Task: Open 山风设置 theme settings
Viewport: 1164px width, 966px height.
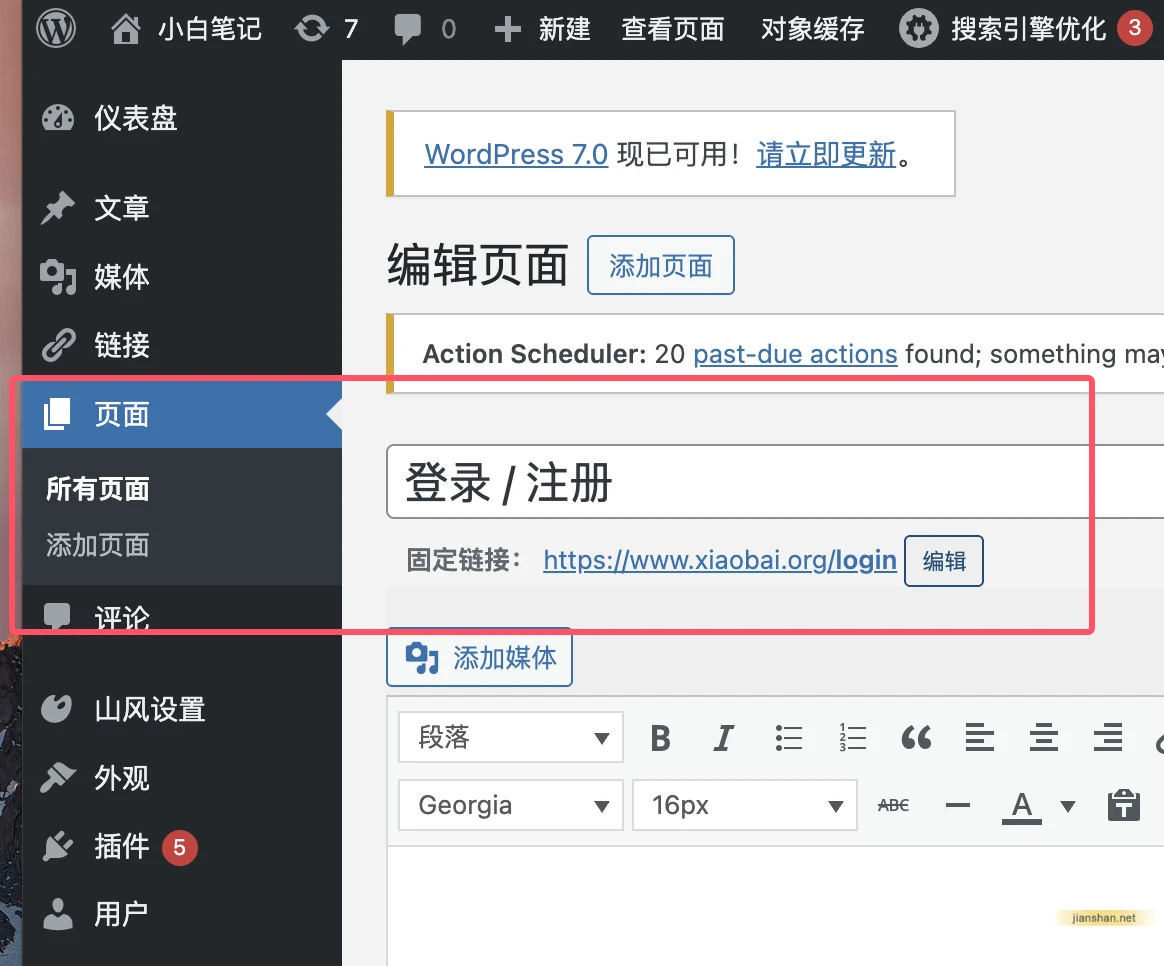Action: click(150, 709)
